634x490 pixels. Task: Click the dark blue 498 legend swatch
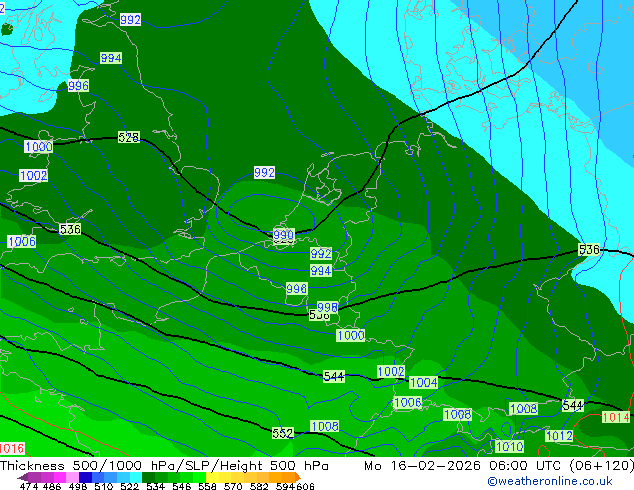pyautogui.click(x=85, y=477)
